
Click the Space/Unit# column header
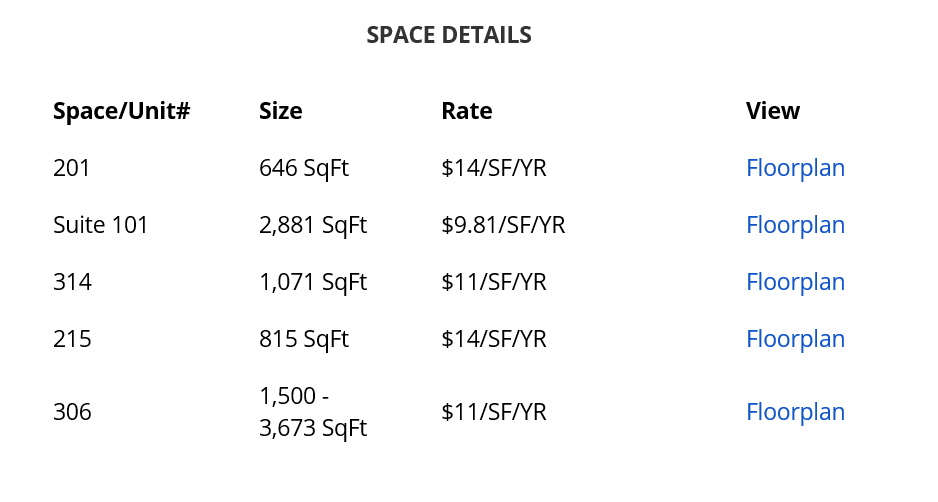coord(121,111)
